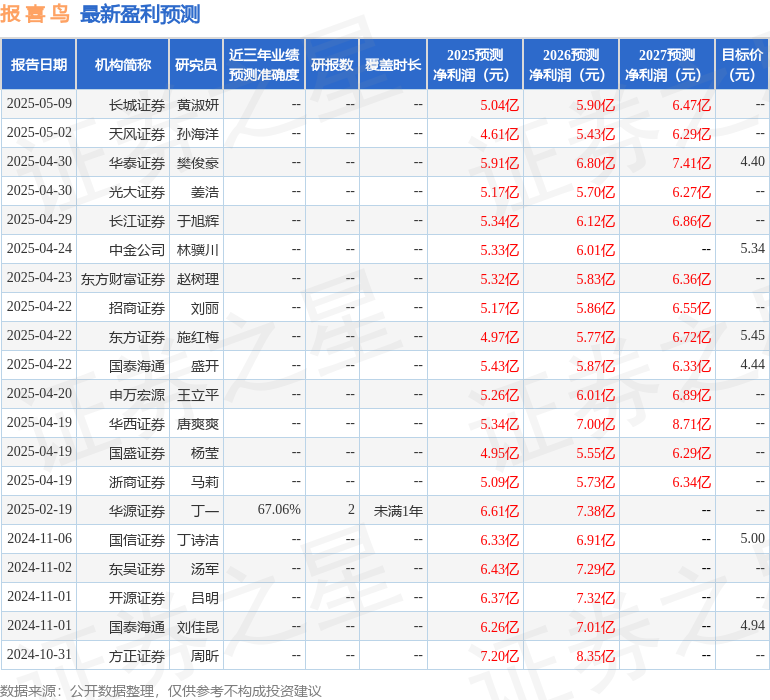Click researcher name 刘佳昆

pyautogui.click(x=198, y=627)
